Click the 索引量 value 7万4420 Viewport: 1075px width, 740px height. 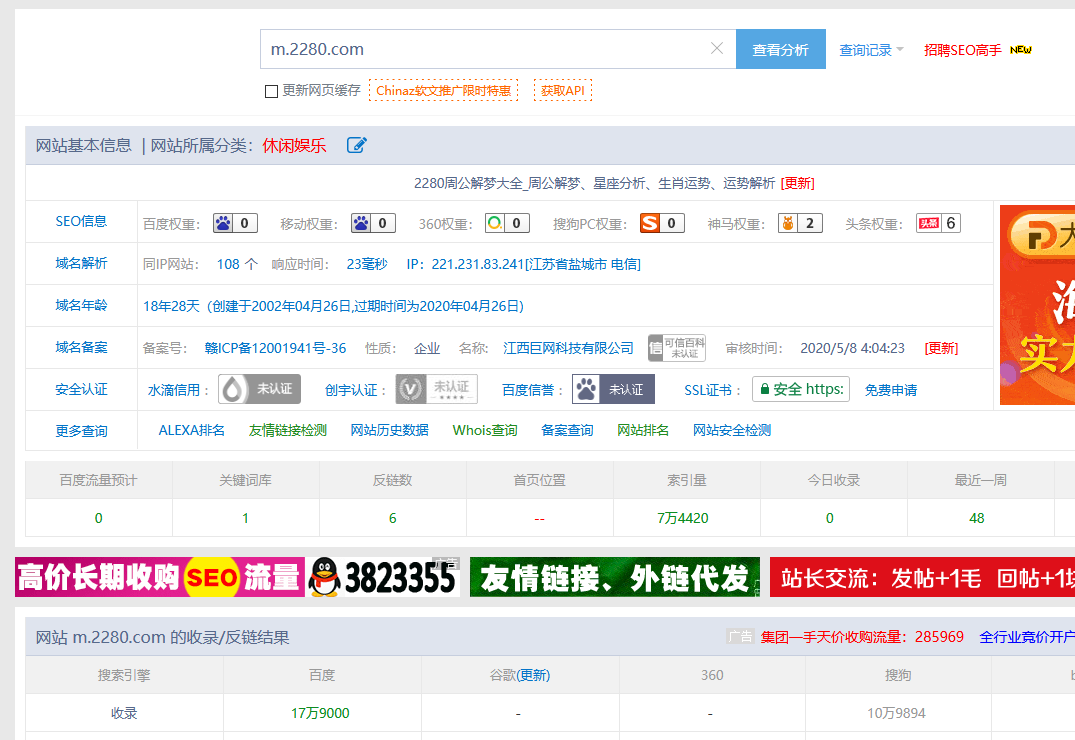point(683,518)
